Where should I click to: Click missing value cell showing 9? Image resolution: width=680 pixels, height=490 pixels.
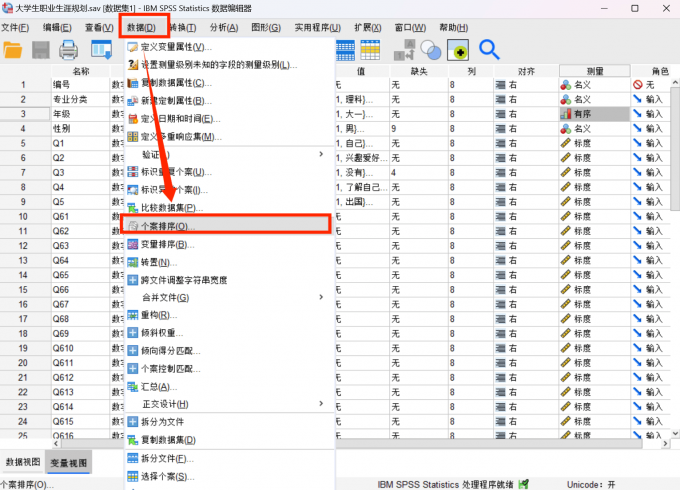pos(419,129)
